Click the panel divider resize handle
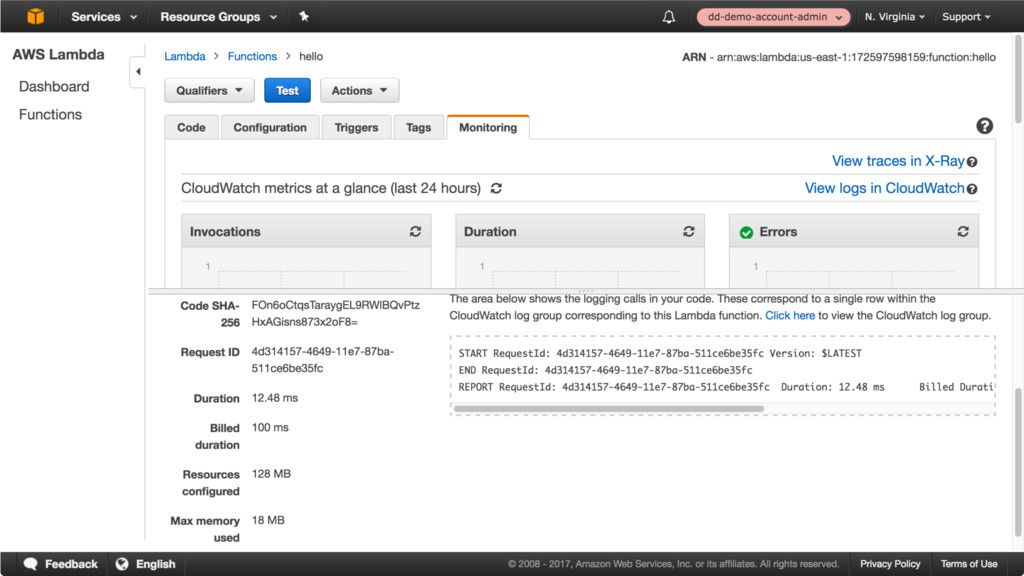Viewport: 1024px width, 576px height. click(x=586, y=291)
